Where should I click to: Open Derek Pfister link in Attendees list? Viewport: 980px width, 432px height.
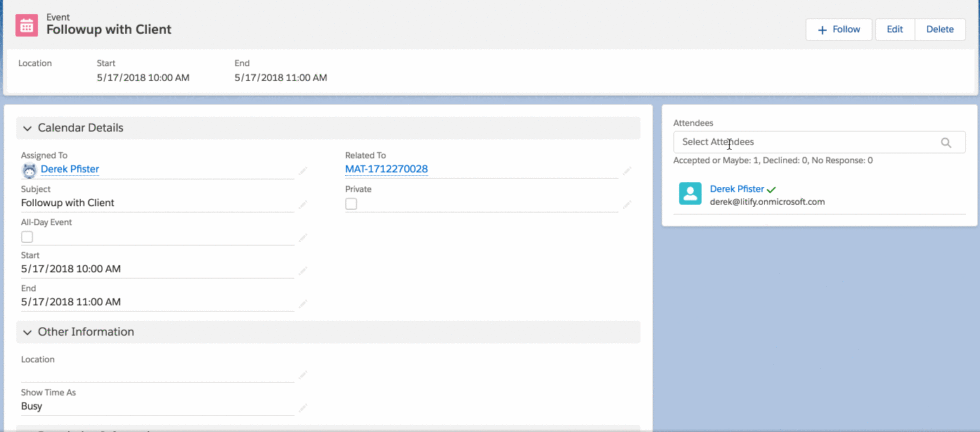click(x=737, y=188)
